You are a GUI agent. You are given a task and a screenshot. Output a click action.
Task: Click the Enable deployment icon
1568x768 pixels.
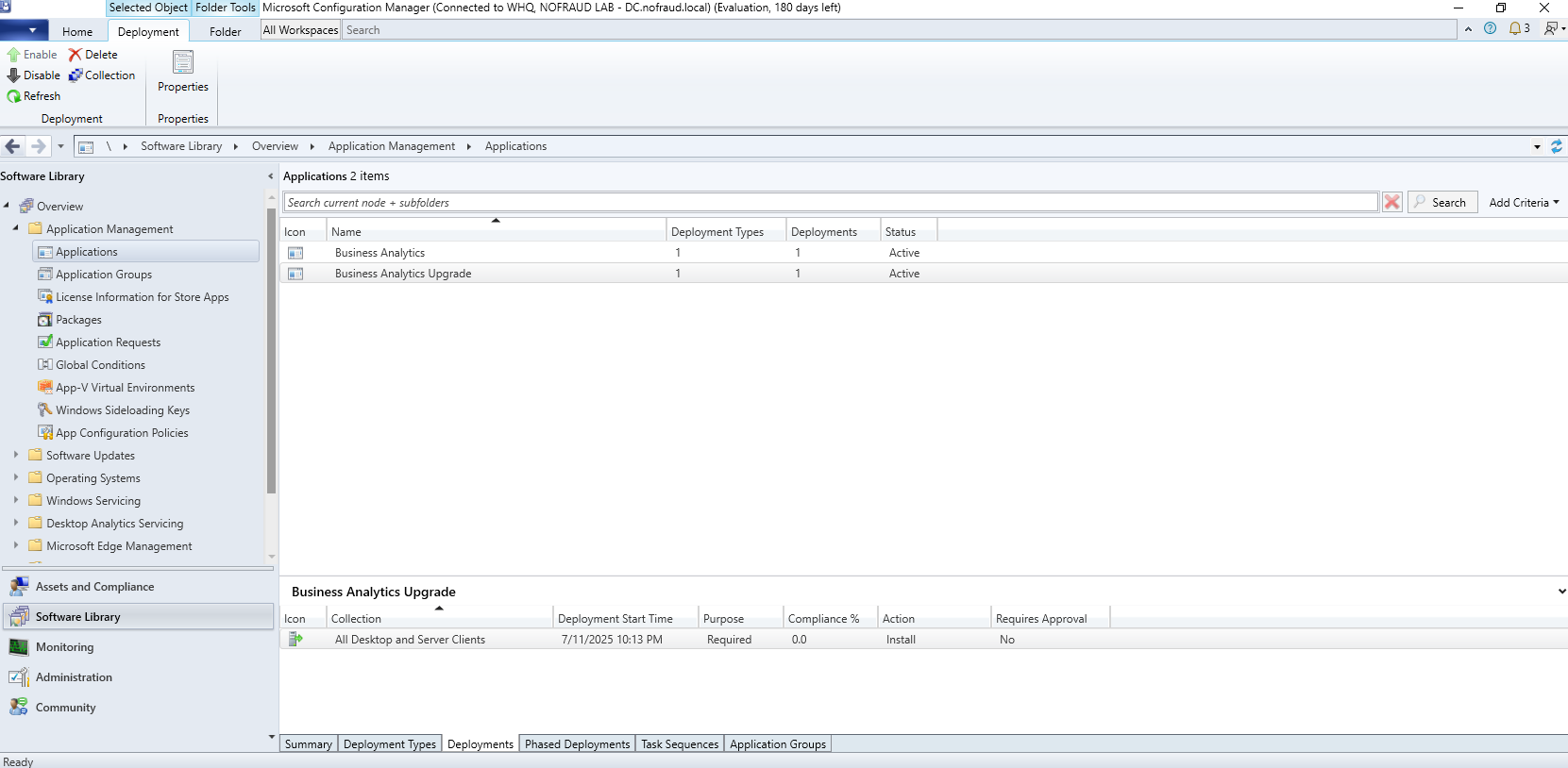pos(14,55)
